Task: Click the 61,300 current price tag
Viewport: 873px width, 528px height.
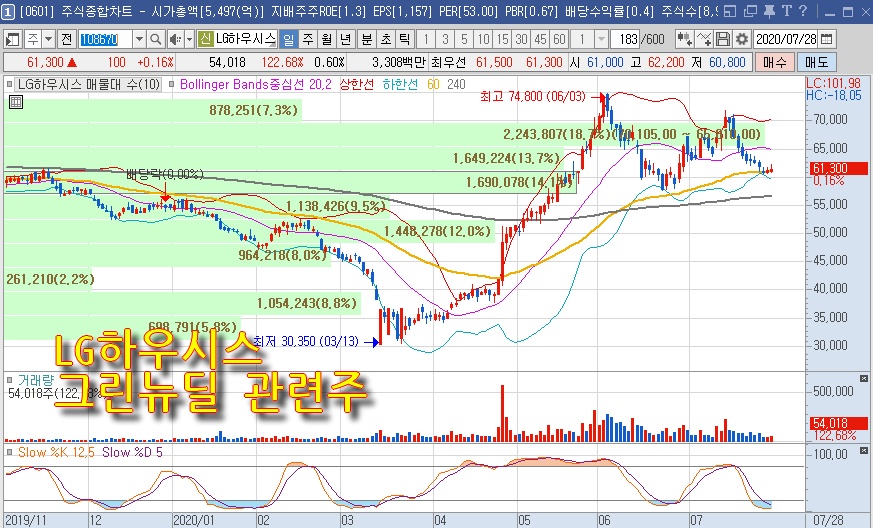Action: click(837, 168)
